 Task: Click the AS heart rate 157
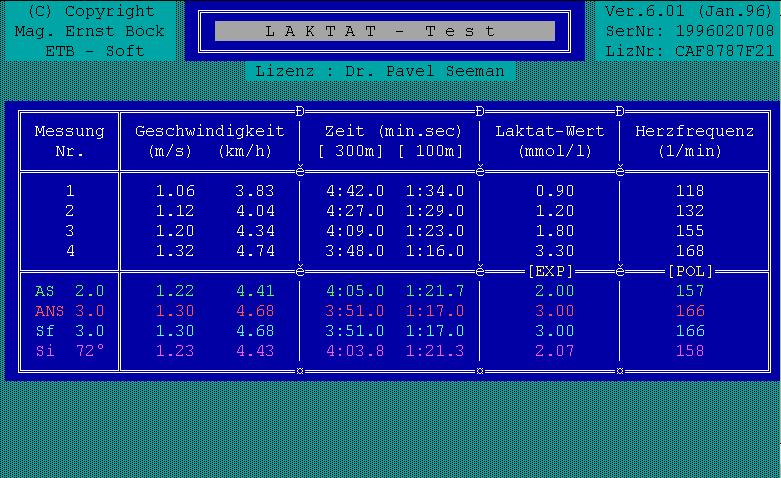690,291
